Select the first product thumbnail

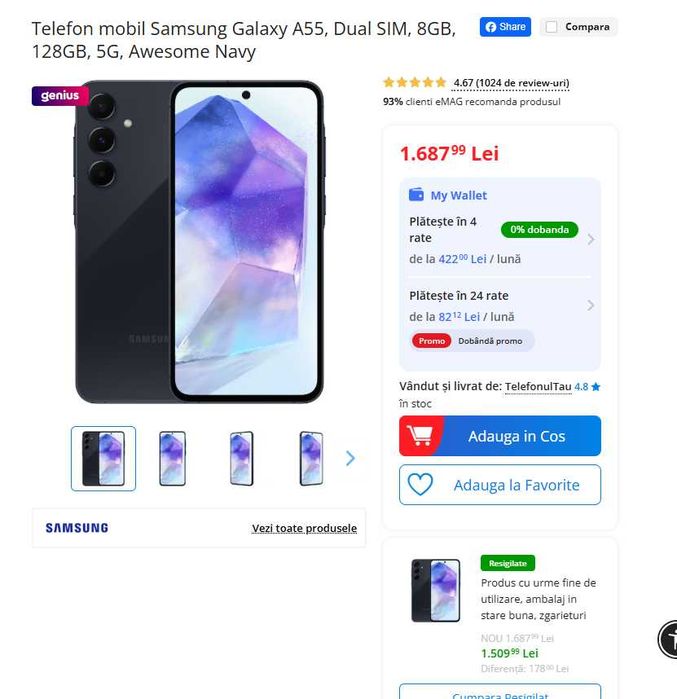pyautogui.click(x=103, y=459)
